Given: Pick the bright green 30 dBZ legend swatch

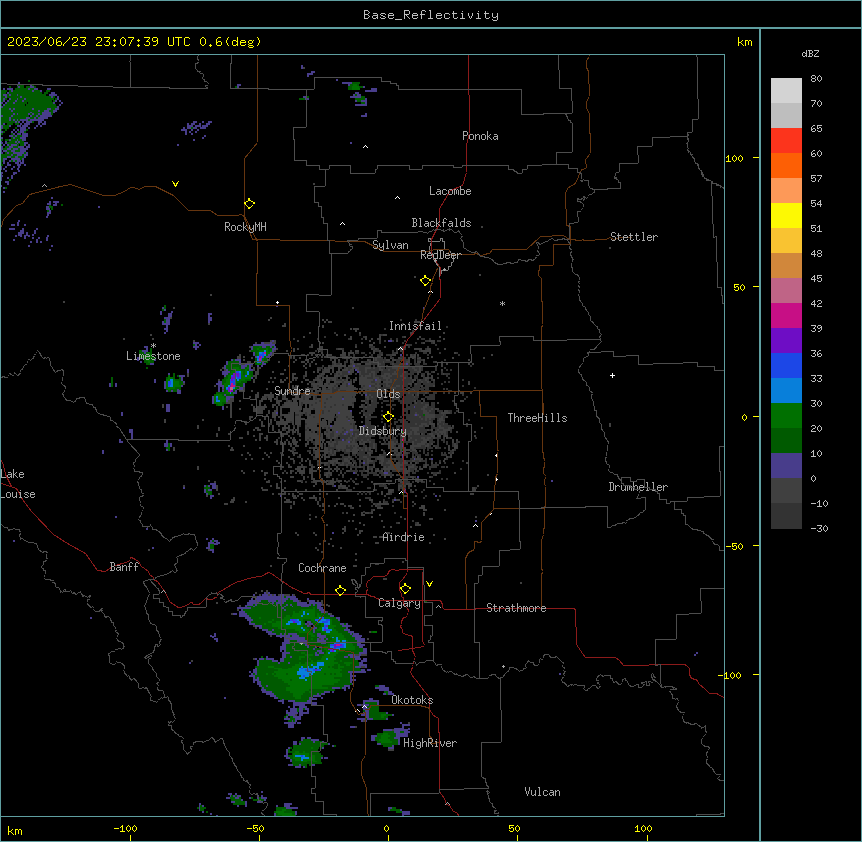Looking at the screenshot, I should [786, 416].
